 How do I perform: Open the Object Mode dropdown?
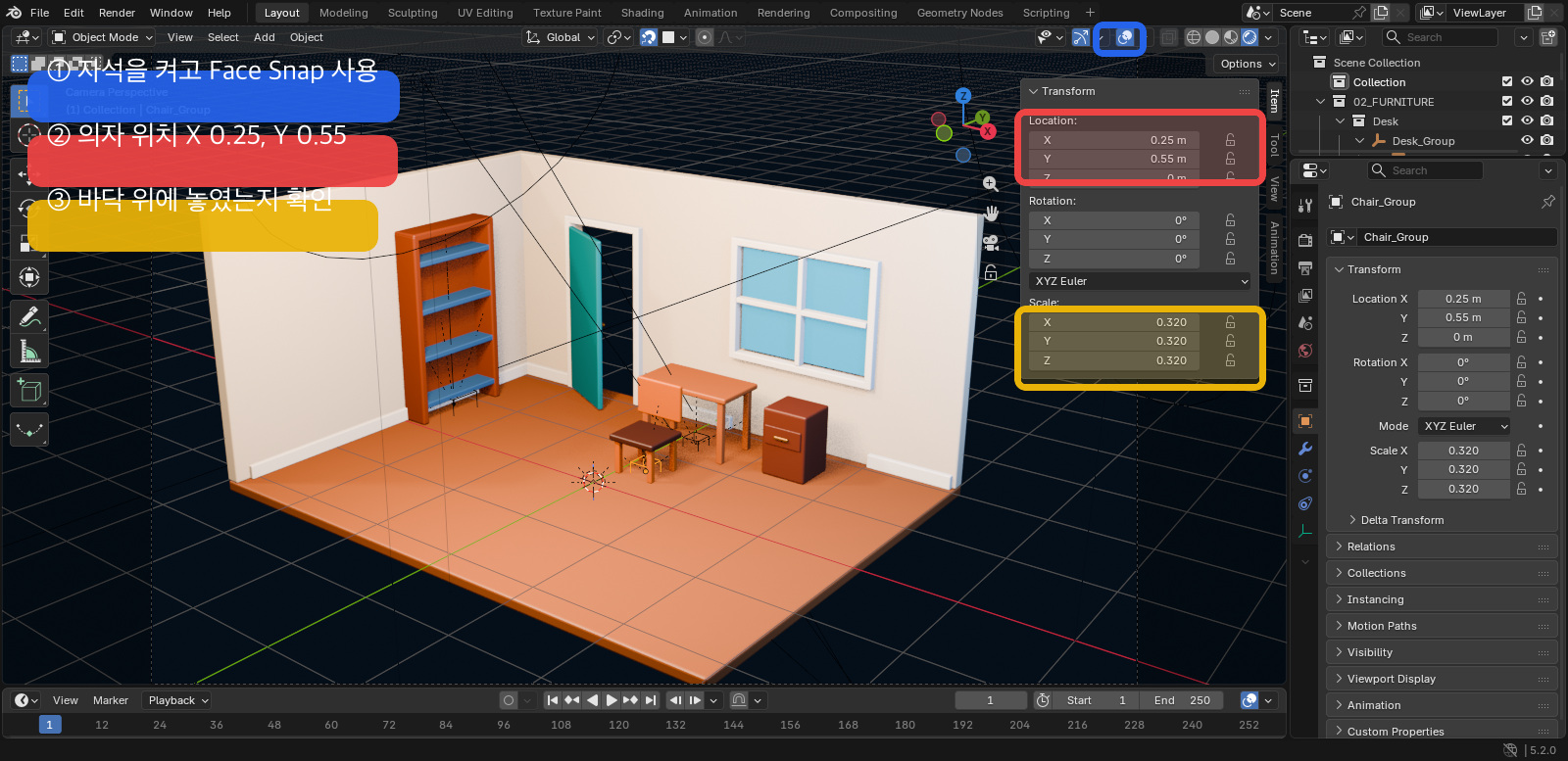pos(103,37)
